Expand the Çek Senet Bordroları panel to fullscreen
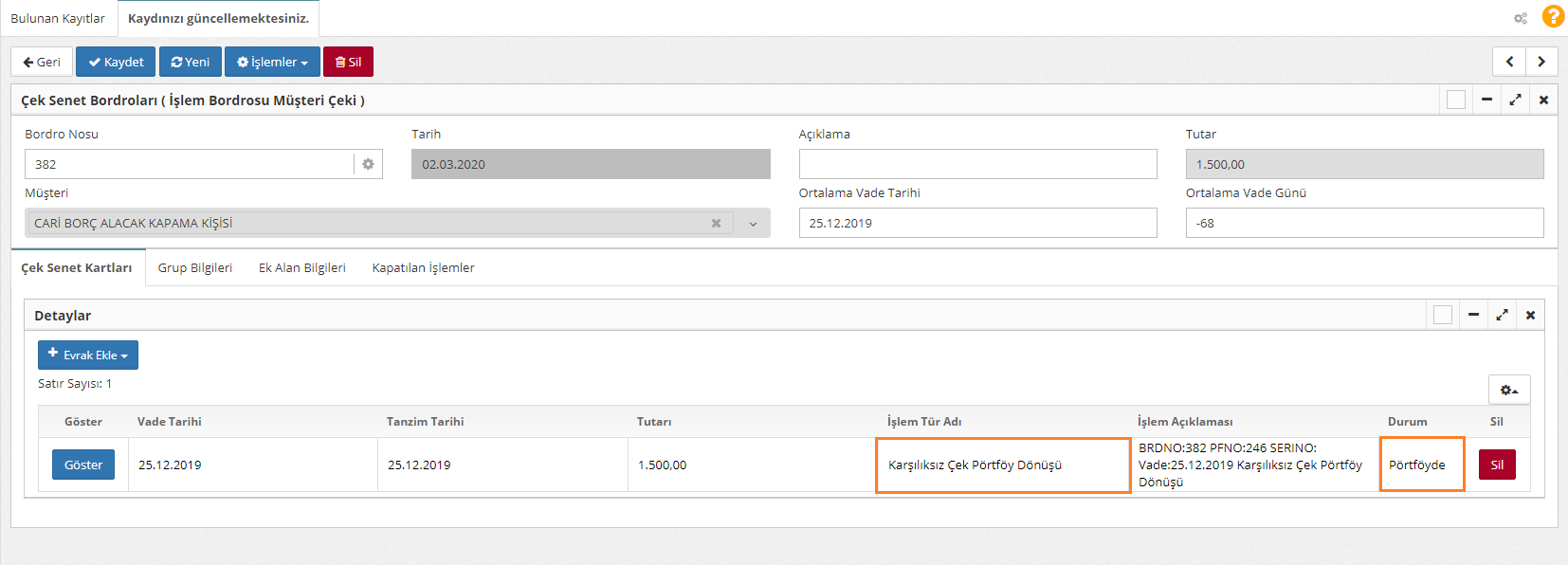Viewport: 1568px width, 565px height. [1515, 100]
